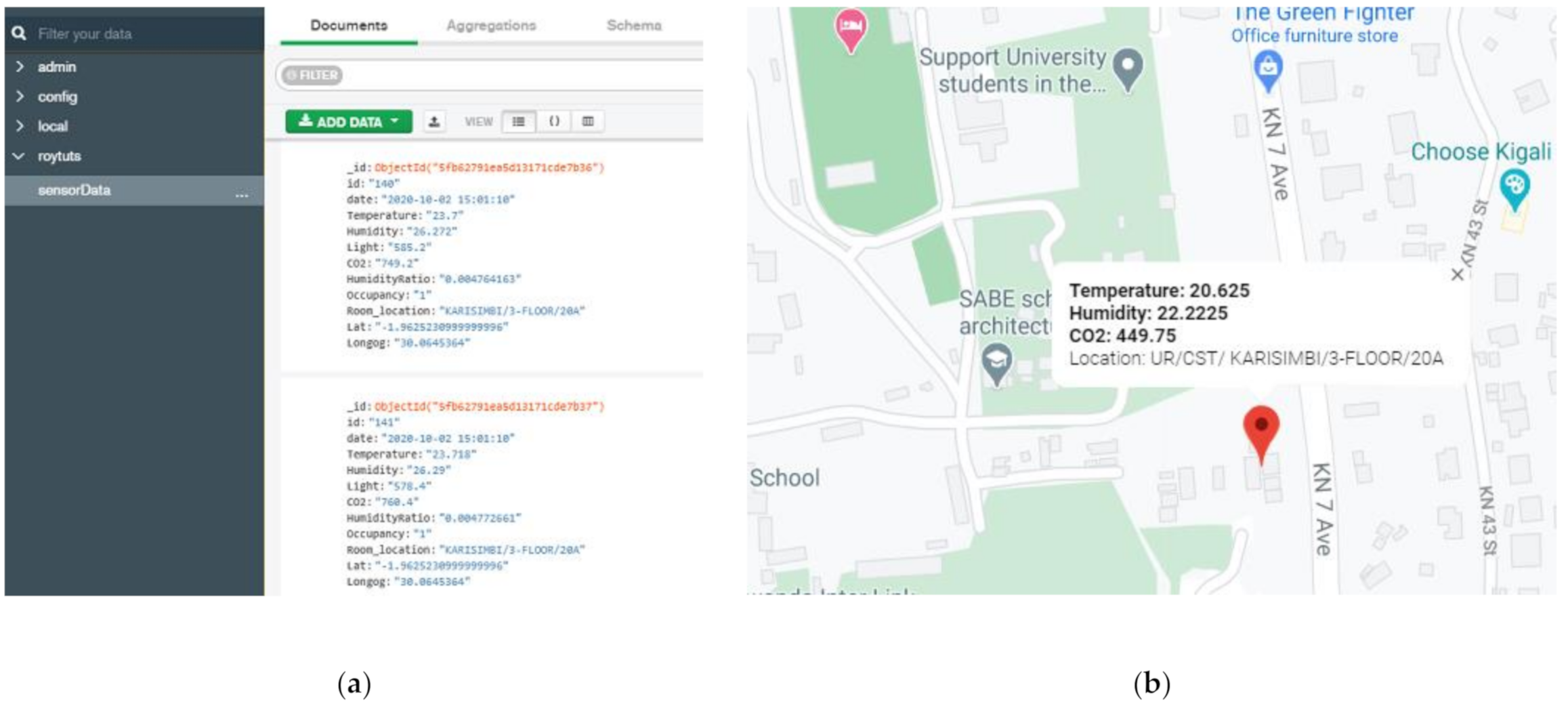Click Light value "585.2"

[x=409, y=247]
